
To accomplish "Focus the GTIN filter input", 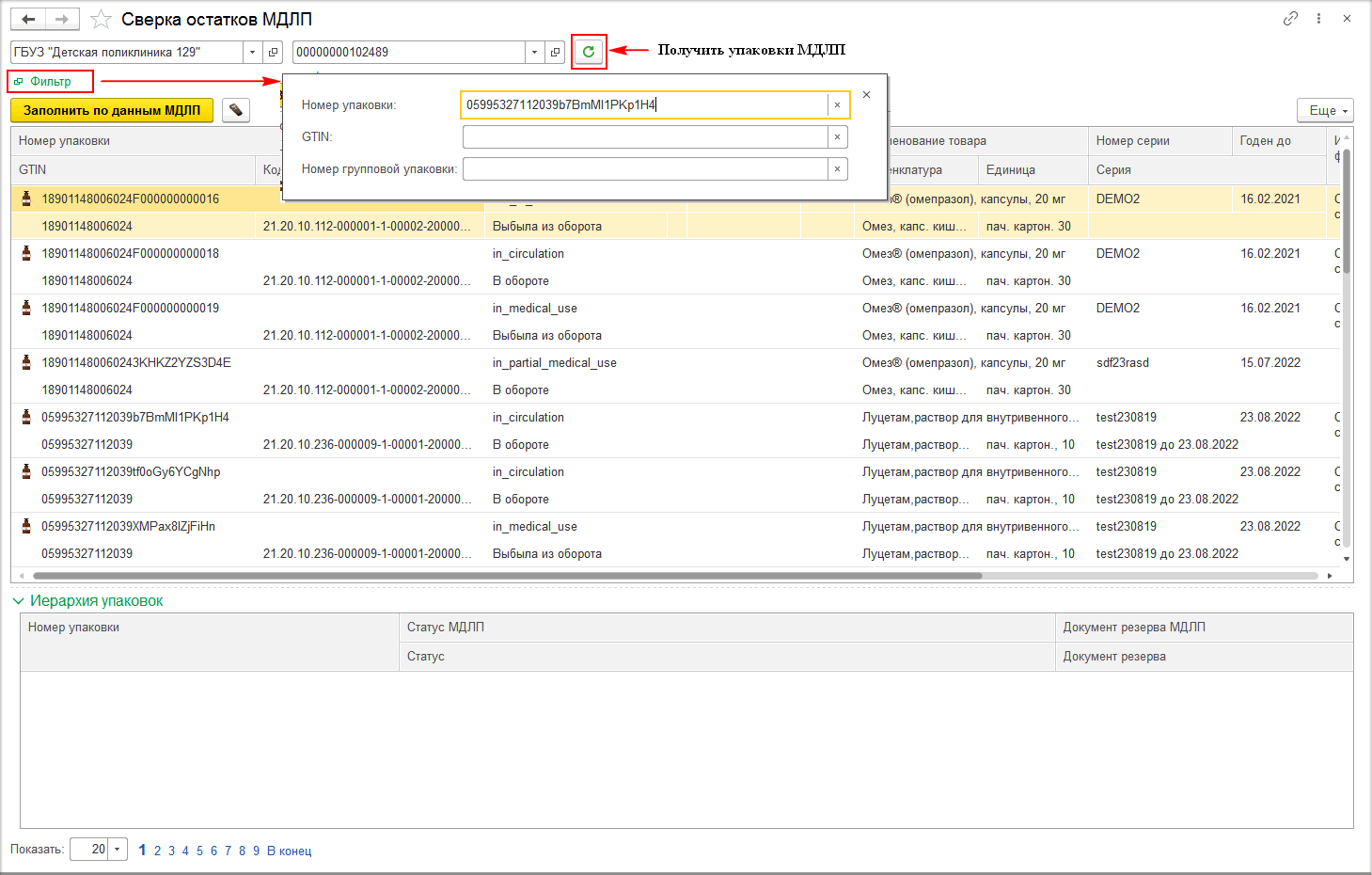I will [645, 137].
